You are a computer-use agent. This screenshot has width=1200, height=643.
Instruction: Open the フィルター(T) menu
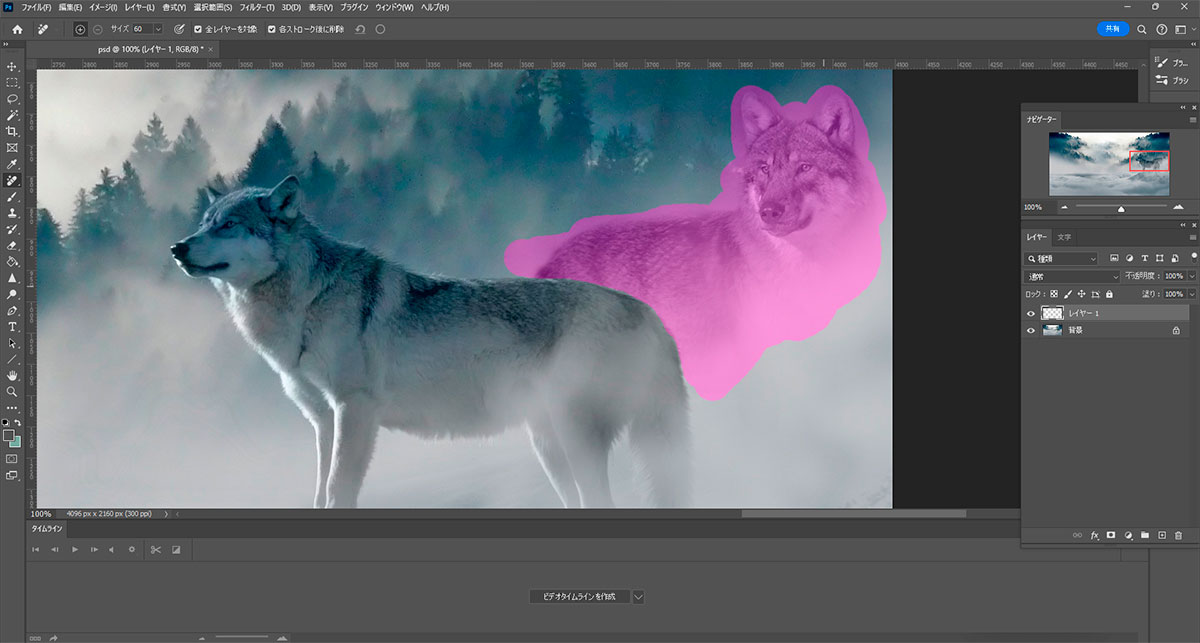(x=258, y=8)
